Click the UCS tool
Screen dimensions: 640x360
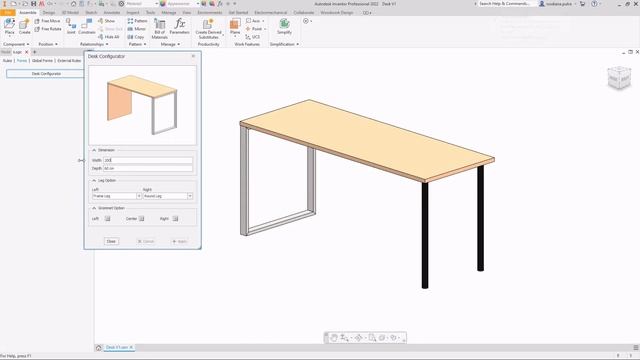pyautogui.click(x=253, y=37)
